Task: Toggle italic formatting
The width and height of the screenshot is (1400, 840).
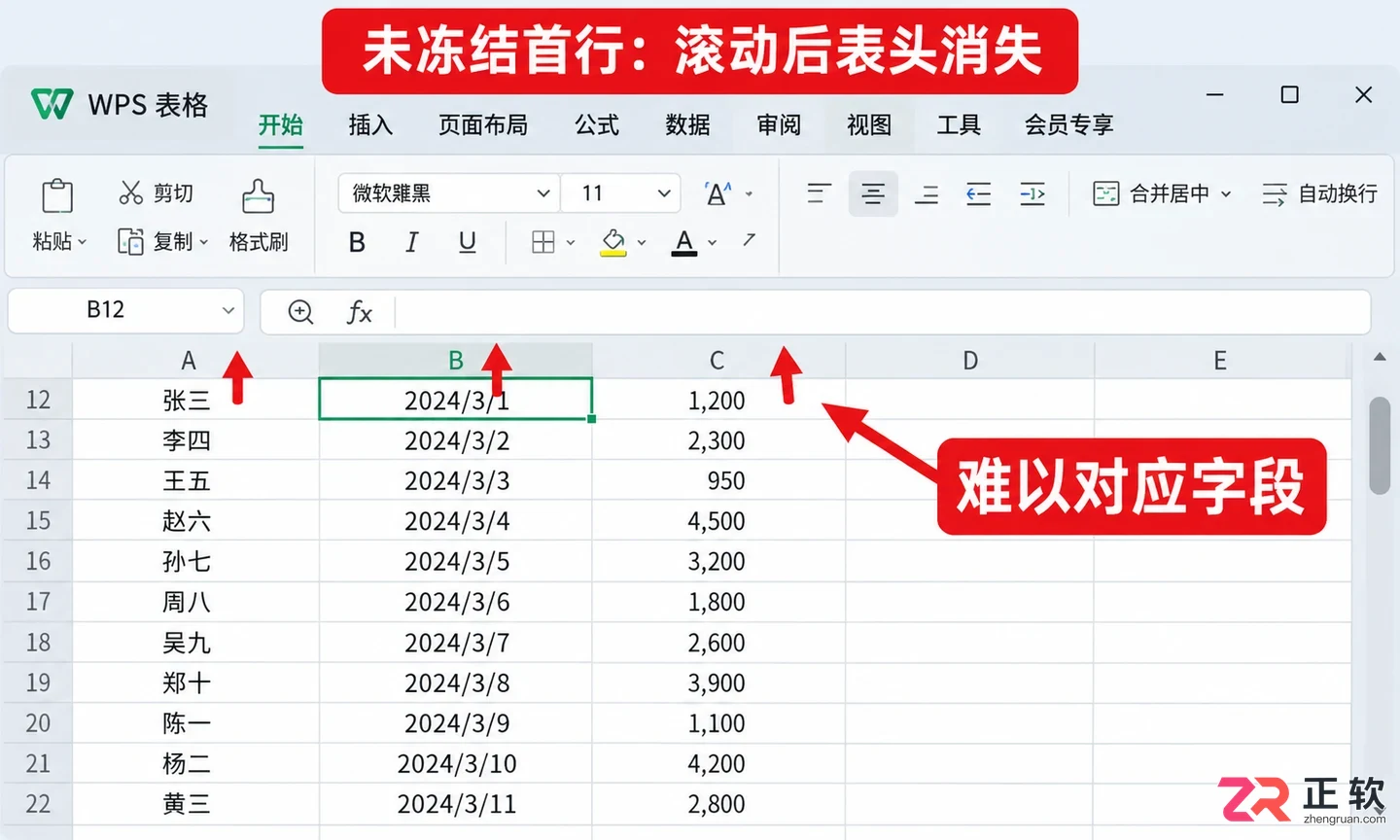Action: 411,242
